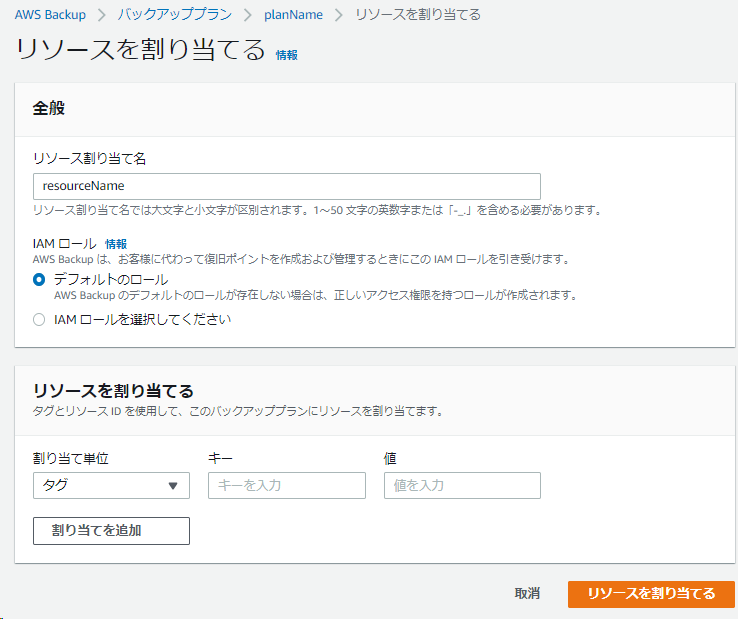Click the リソース割り当て名 field label

tap(91, 158)
